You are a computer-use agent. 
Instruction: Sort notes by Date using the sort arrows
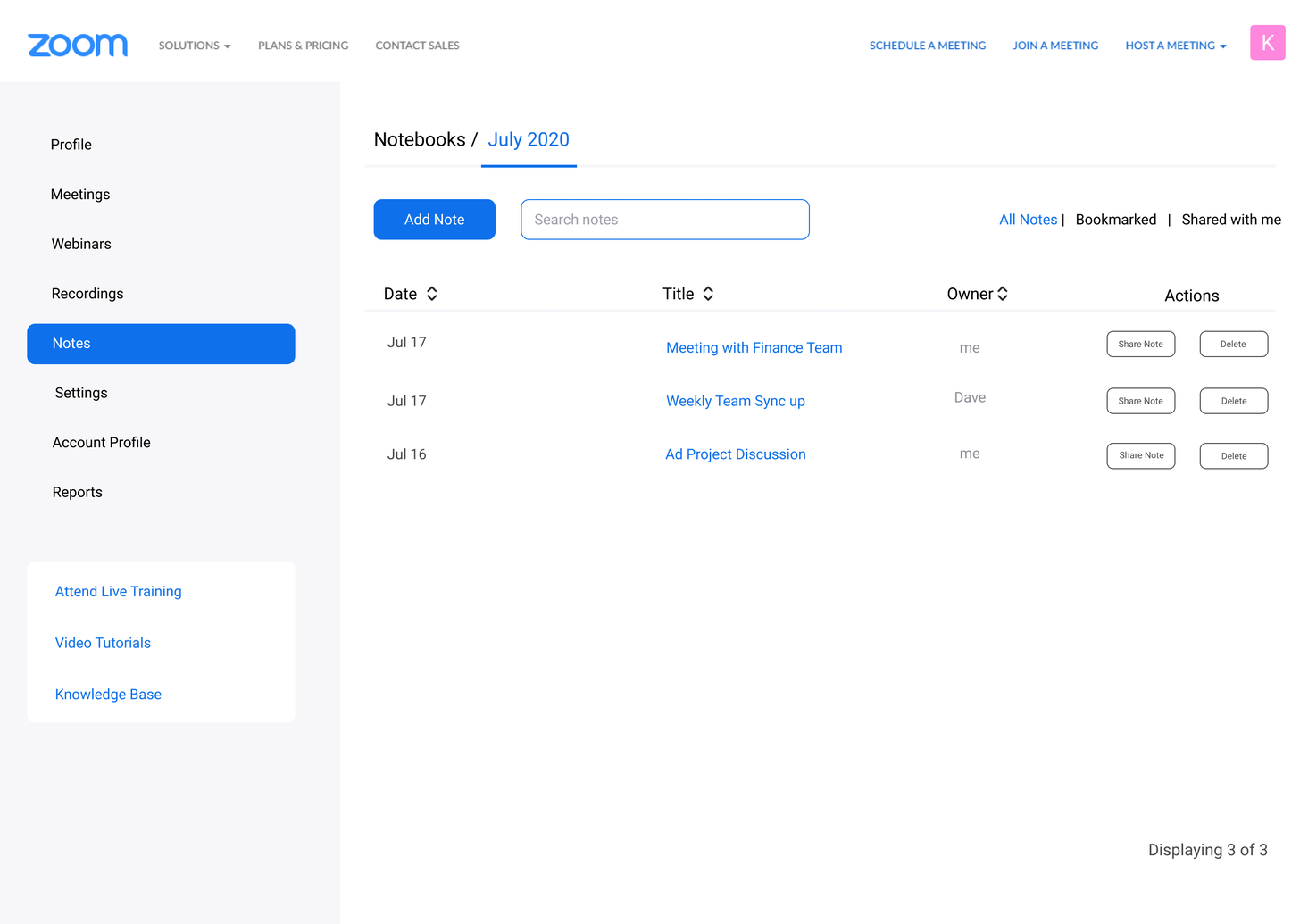[x=431, y=293]
